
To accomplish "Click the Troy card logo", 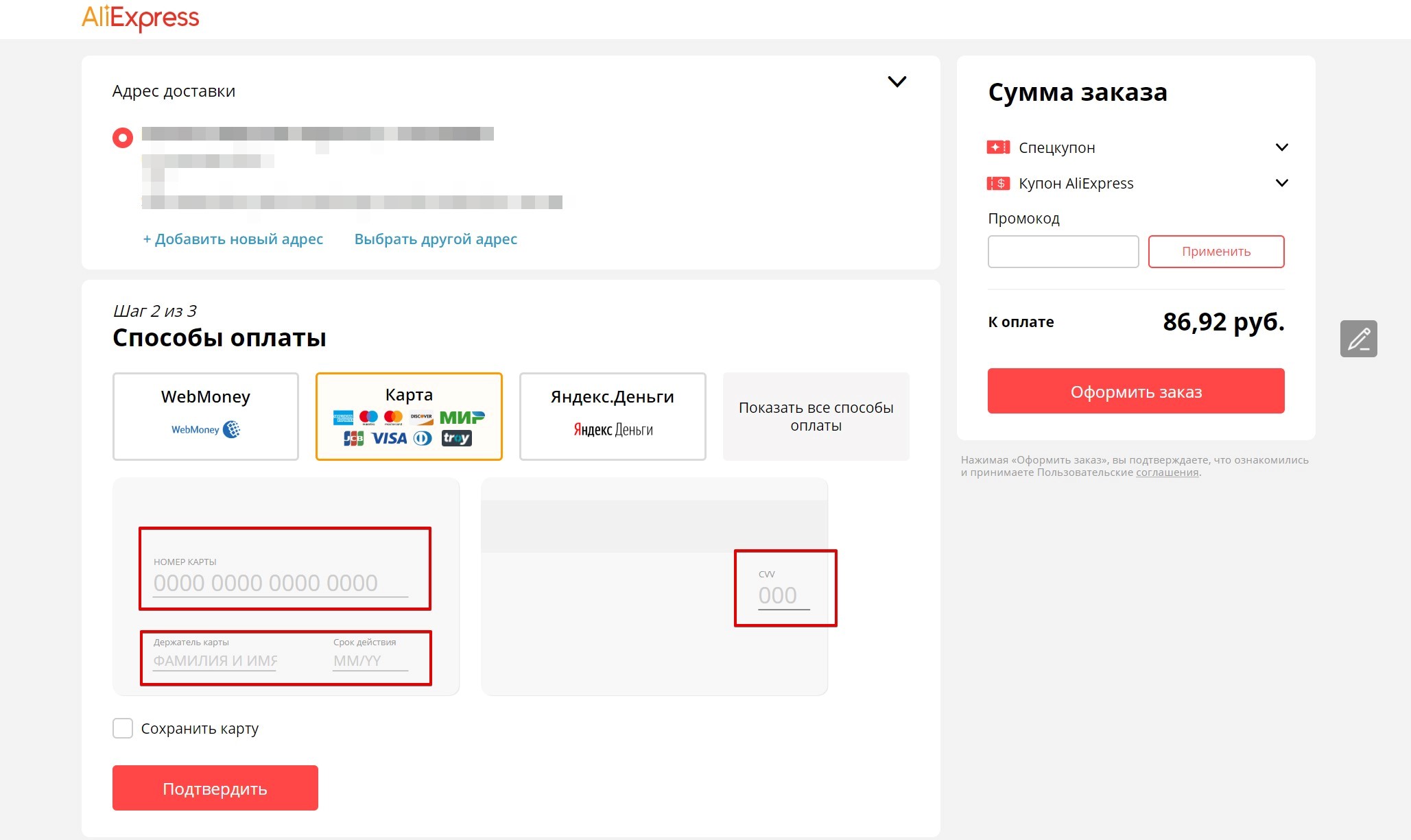I will (x=457, y=438).
